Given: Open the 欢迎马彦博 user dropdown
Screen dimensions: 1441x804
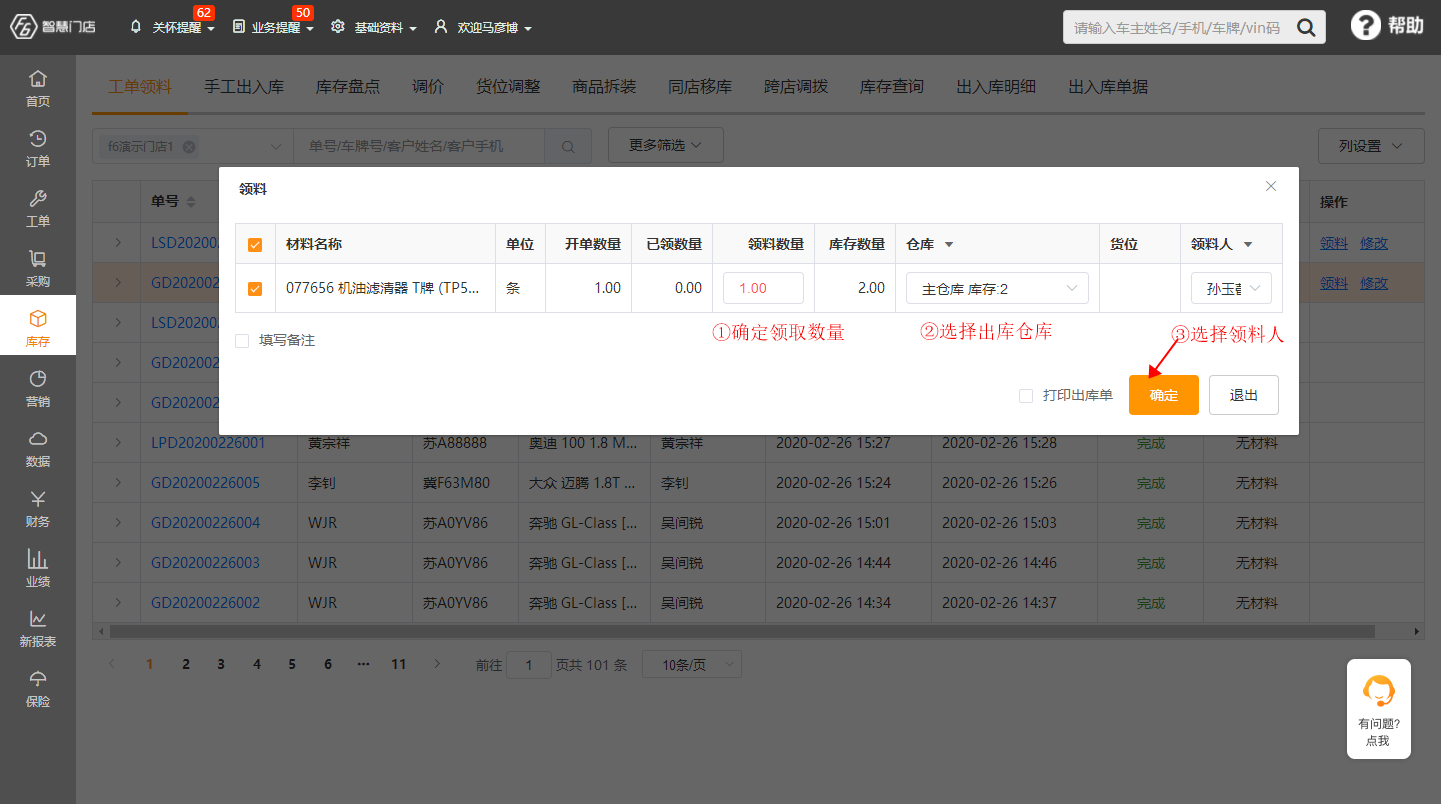Looking at the screenshot, I should pyautogui.click(x=483, y=28).
